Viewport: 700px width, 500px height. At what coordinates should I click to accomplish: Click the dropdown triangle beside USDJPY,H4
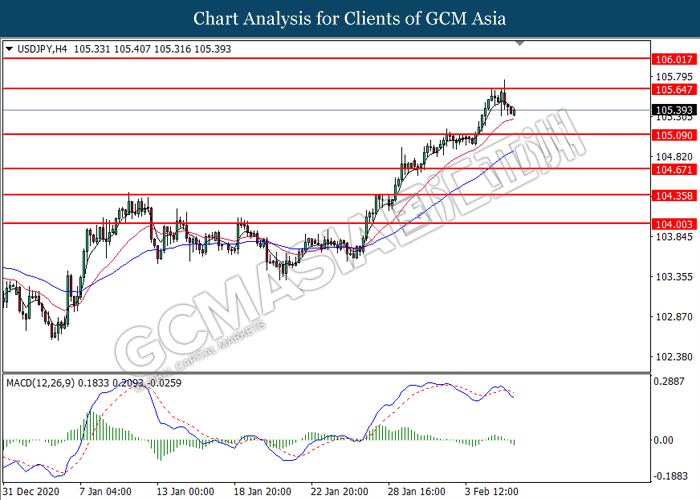pos(9,49)
